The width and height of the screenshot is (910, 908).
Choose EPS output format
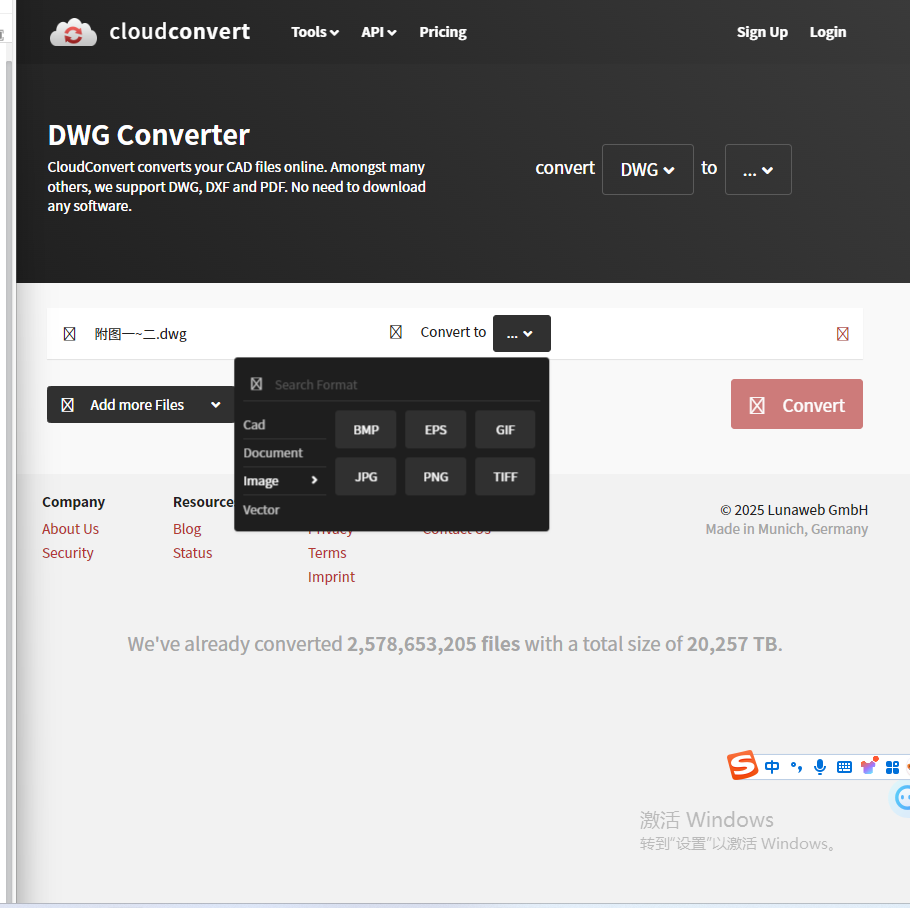pyautogui.click(x=435, y=430)
